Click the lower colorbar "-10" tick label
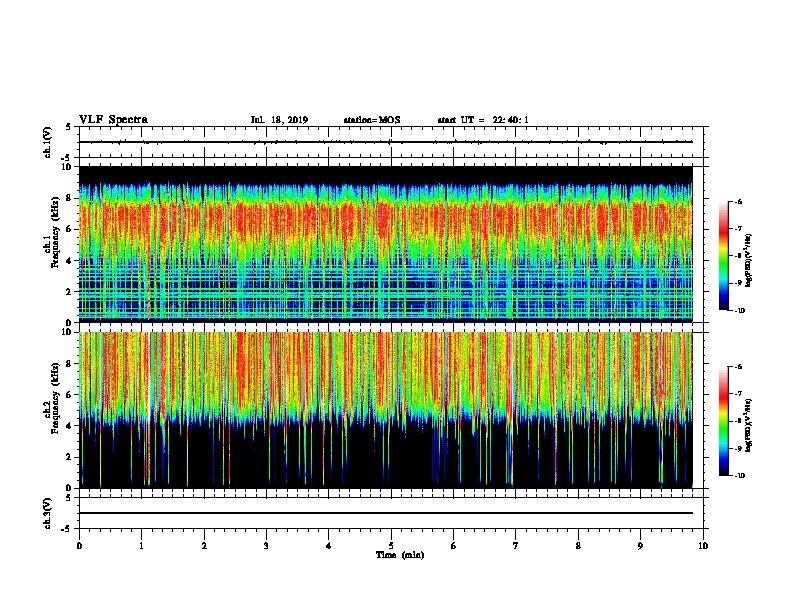 click(739, 476)
